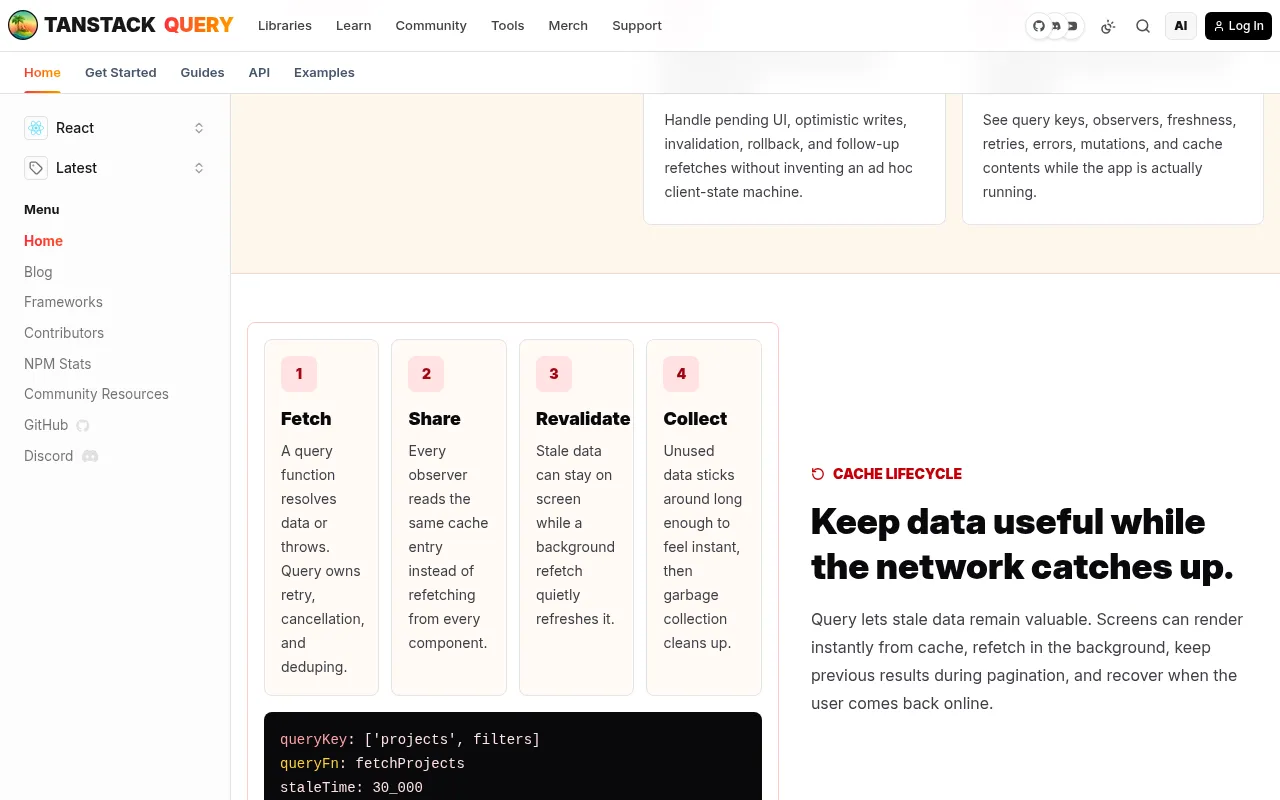Click the Latest version tag icon

(36, 168)
